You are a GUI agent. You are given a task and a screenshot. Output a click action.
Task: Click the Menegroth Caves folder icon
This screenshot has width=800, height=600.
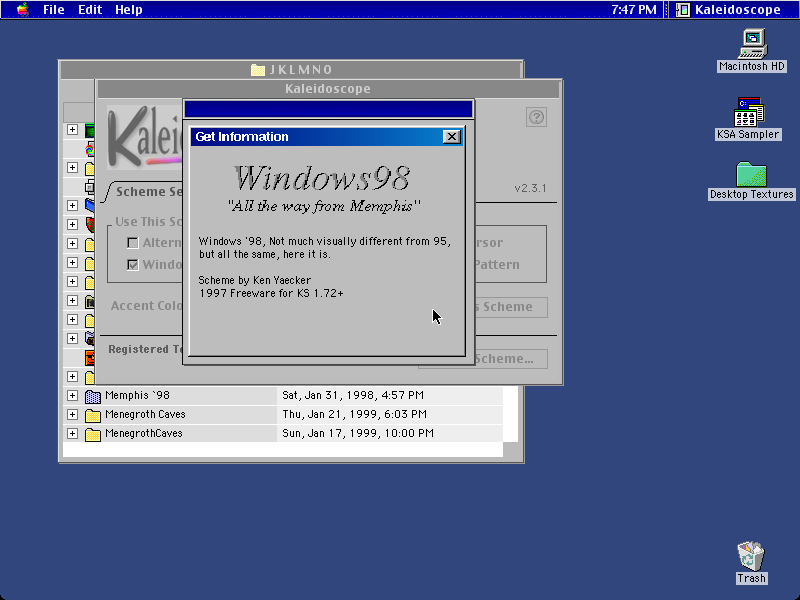[x=92, y=415]
